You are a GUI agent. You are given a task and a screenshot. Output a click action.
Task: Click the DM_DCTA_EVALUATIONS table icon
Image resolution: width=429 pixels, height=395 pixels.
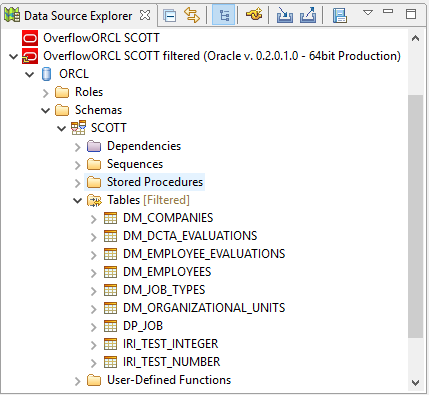(x=110, y=236)
